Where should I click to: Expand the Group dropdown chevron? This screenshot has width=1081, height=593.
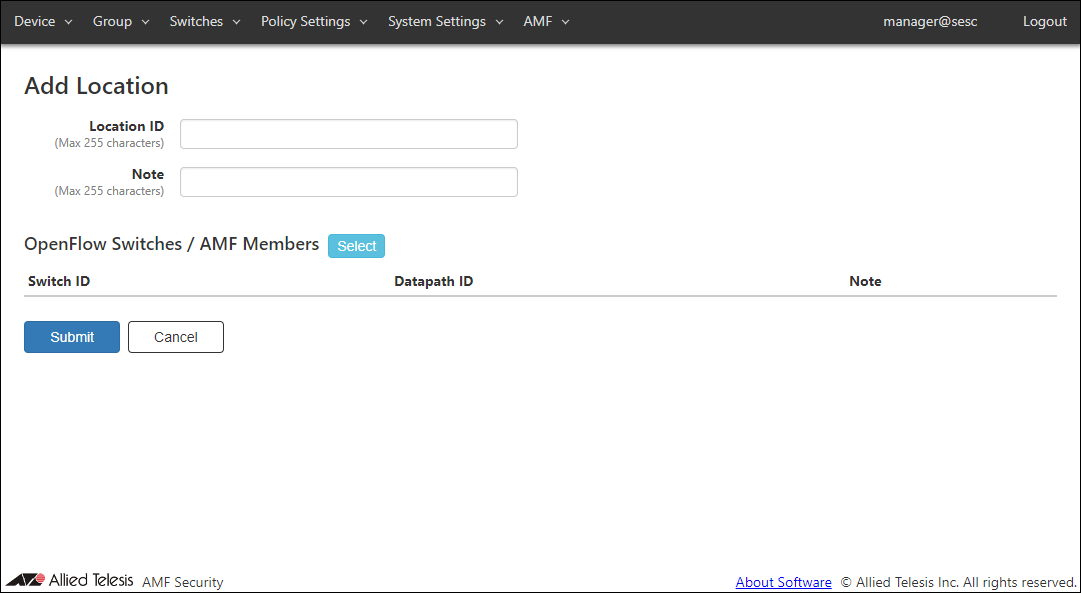click(x=145, y=22)
